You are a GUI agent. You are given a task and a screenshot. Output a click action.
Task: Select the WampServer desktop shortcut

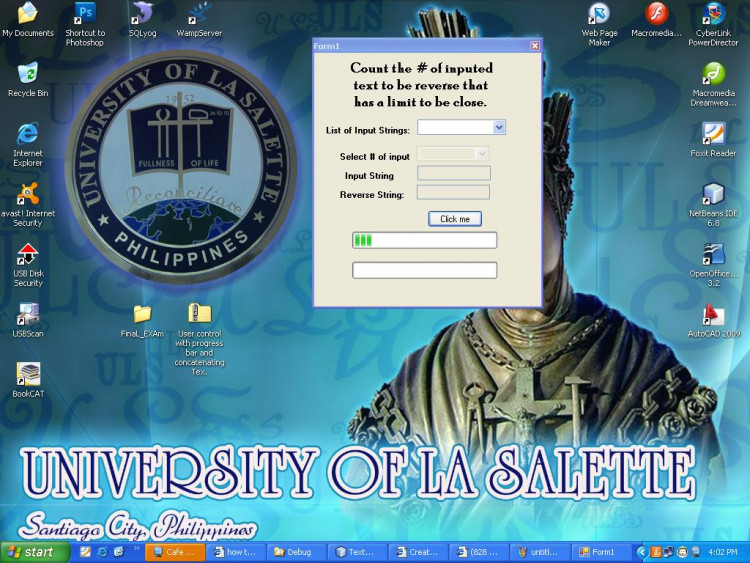(199, 20)
